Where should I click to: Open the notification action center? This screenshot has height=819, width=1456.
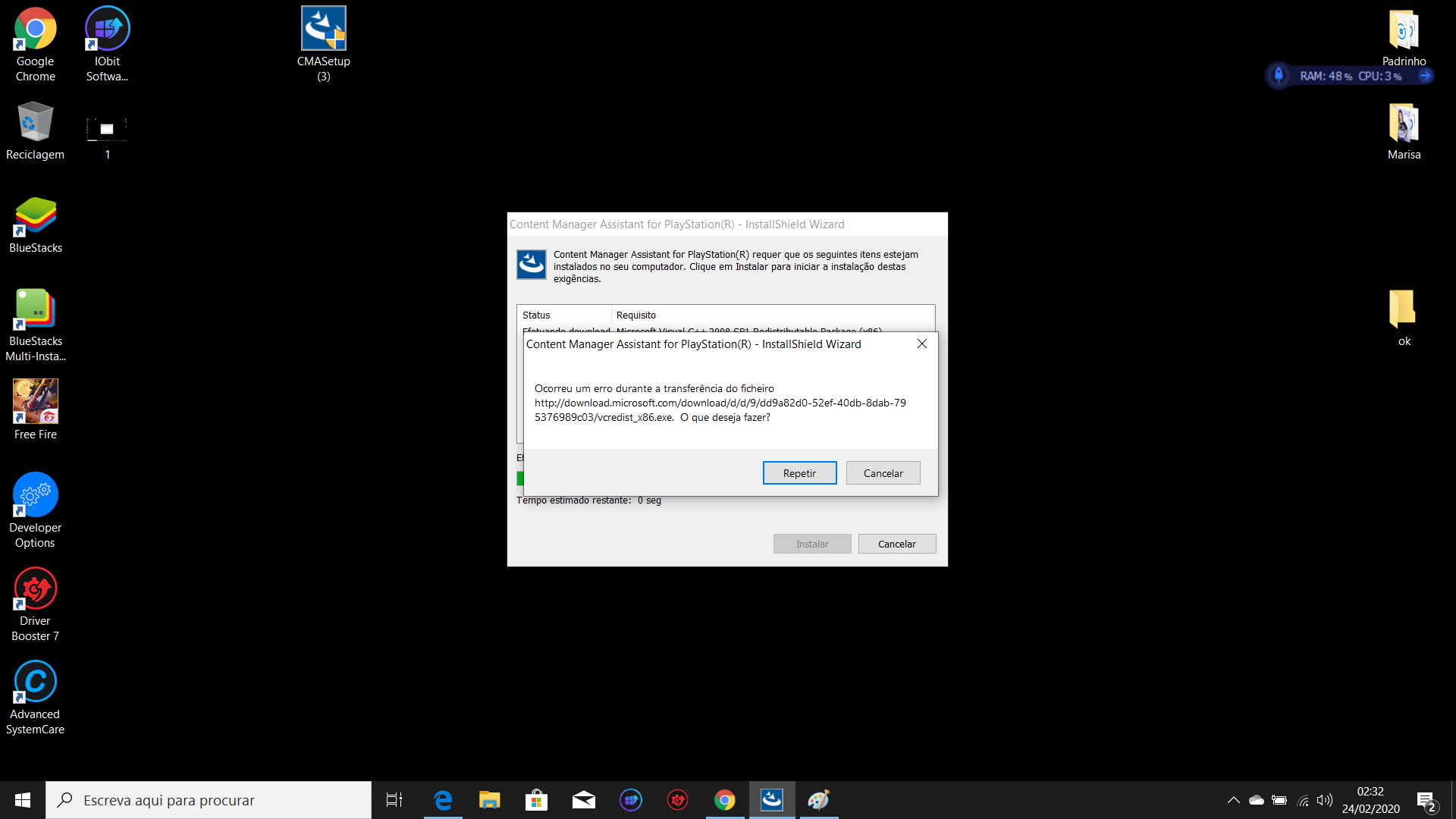click(x=1427, y=801)
